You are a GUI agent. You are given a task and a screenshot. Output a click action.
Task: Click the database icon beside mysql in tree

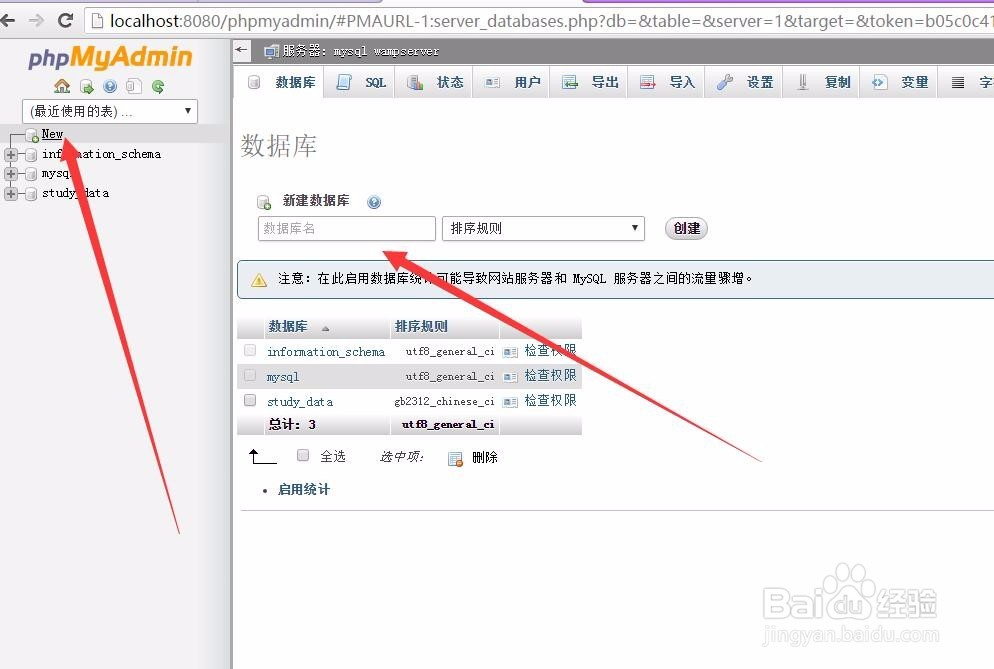point(30,174)
